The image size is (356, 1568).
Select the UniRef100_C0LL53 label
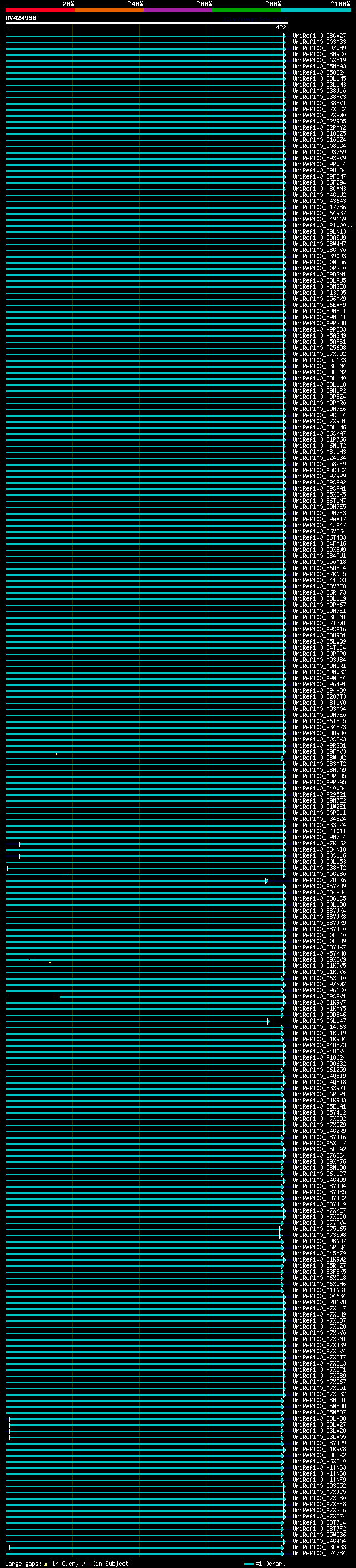[x=319, y=862]
